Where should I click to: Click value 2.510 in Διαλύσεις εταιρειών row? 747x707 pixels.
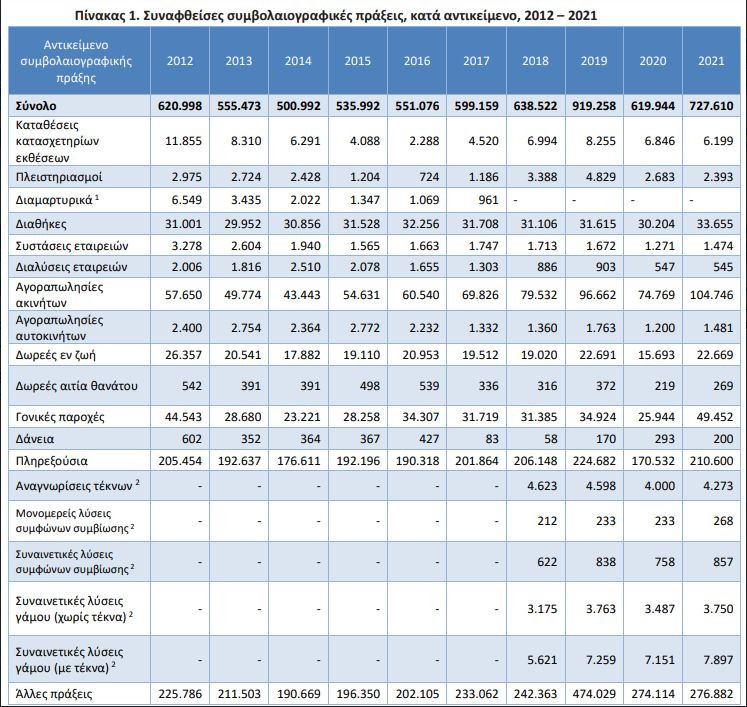305,267
